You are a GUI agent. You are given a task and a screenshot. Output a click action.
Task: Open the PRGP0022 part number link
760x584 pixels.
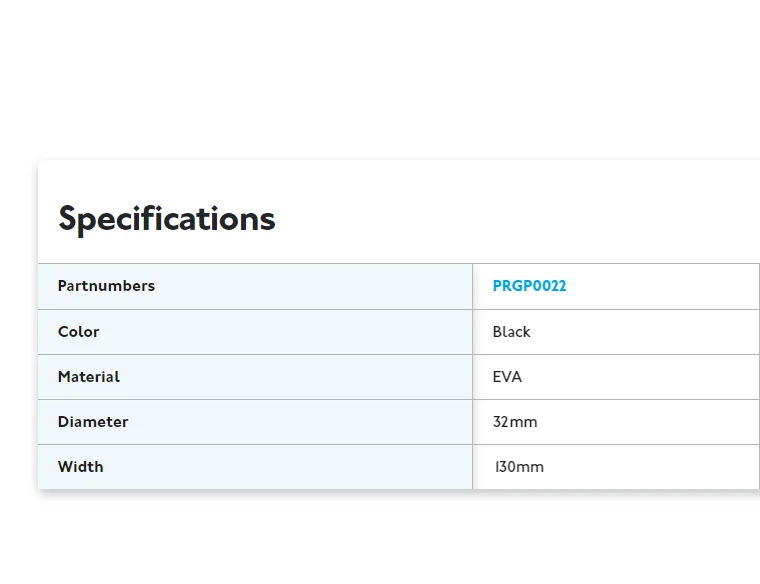(x=529, y=286)
